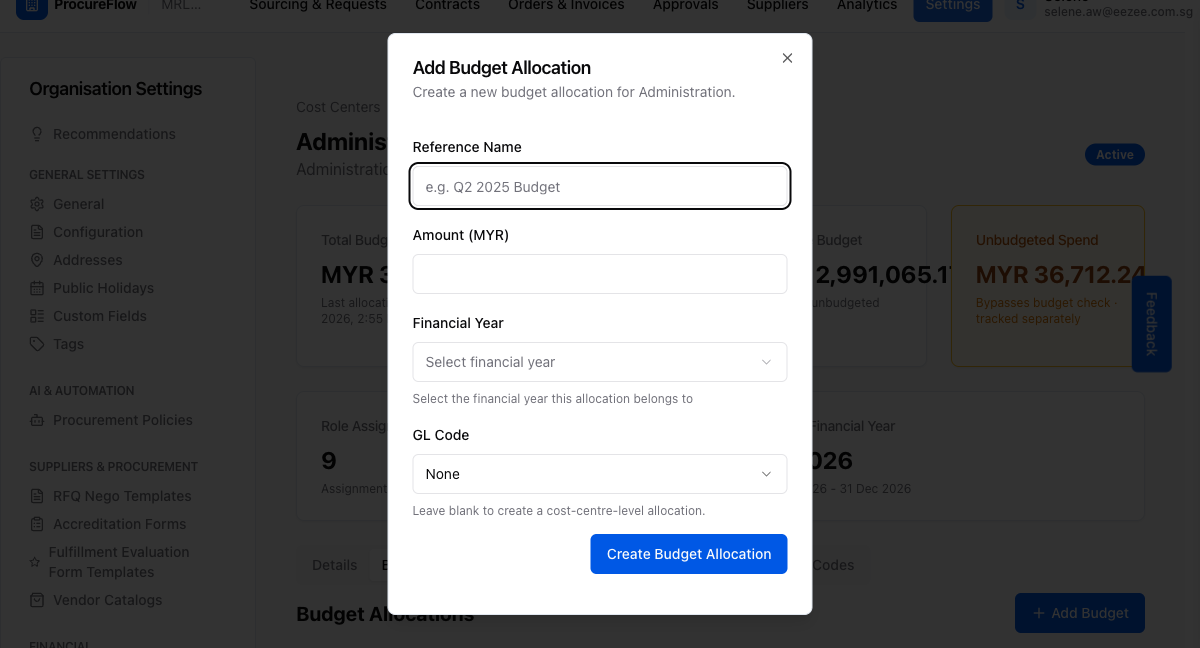Click the Active status badge

(1115, 155)
